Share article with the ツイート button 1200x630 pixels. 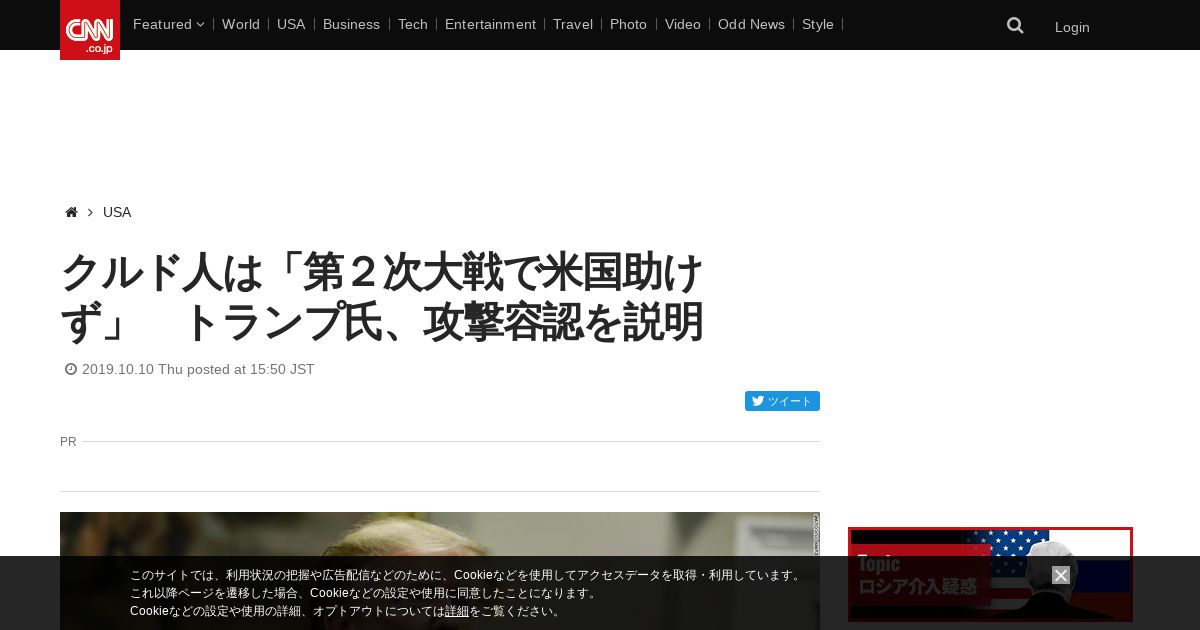(782, 401)
